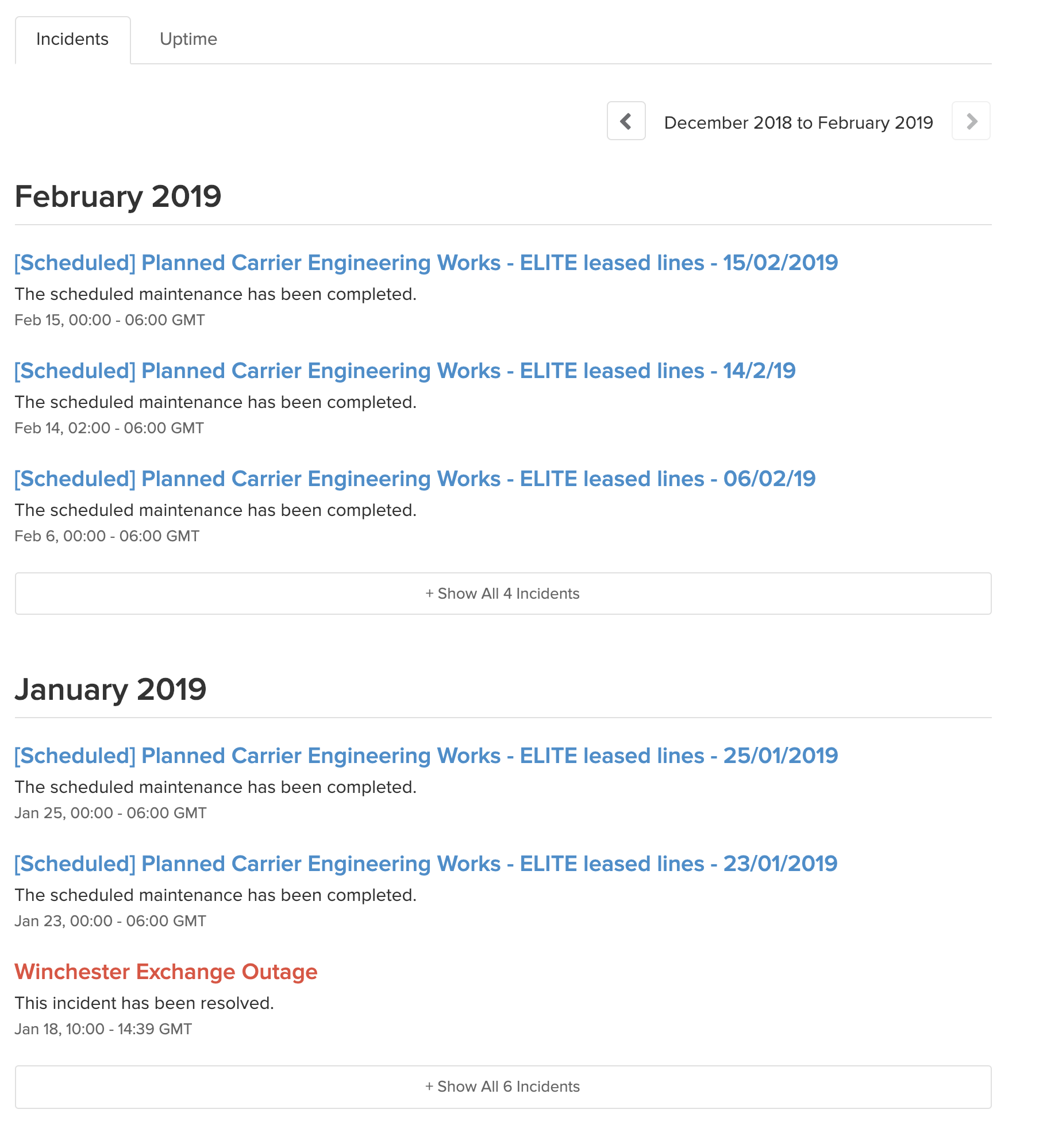Click completed status under 25/01/2019 maintenance

(x=215, y=787)
